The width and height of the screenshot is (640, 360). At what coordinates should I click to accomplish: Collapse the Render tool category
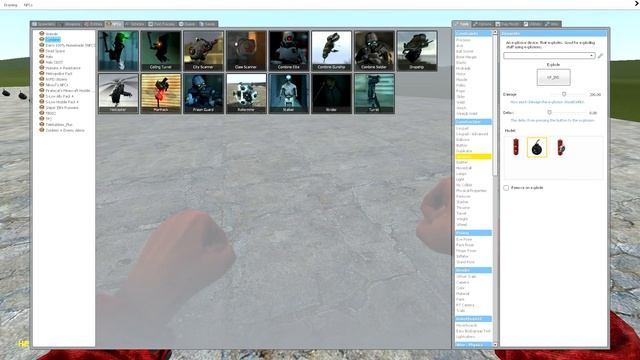473,270
